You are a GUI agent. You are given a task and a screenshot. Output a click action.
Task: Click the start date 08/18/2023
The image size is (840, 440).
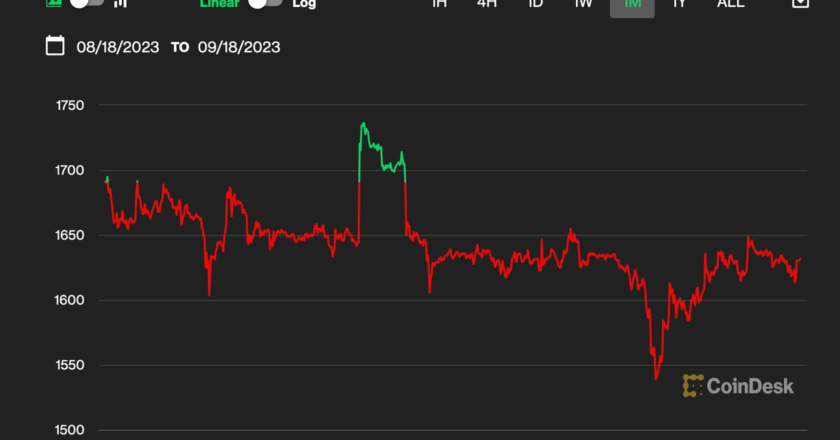point(117,47)
